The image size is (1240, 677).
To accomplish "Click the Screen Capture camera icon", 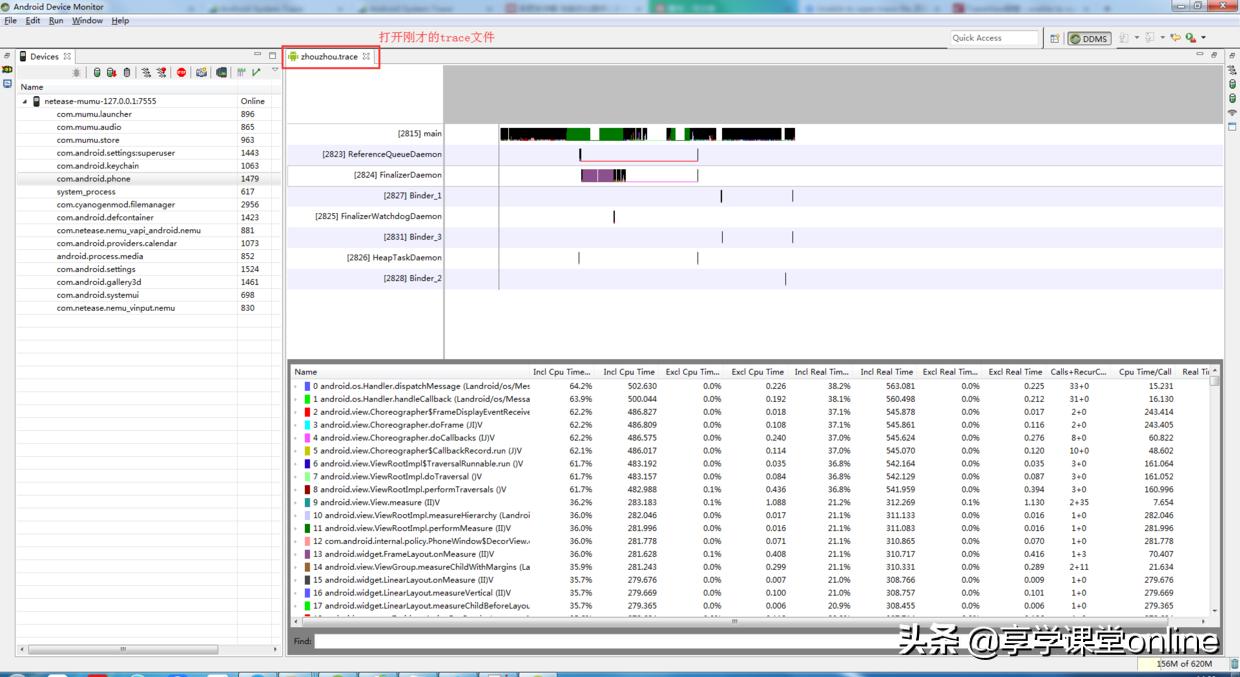I will [x=201, y=73].
